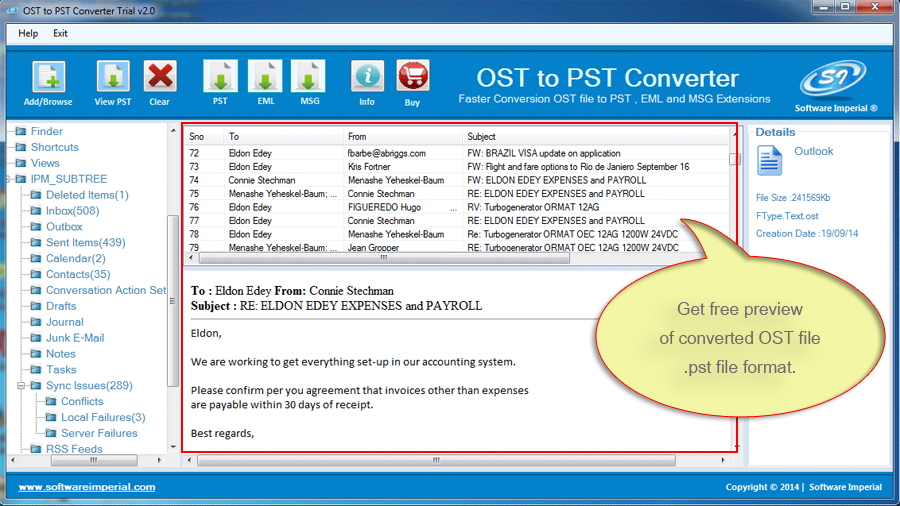Select email row 74 FW: ELDON EDEY EXPENSES
Image resolution: width=900 pixels, height=506 pixels.
pos(457,180)
